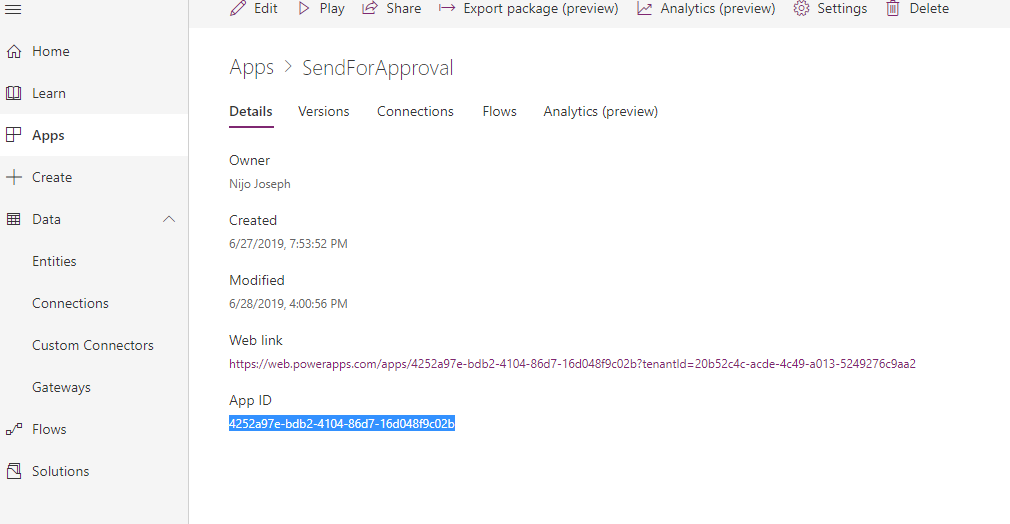Click Apps breadcrumb link in header
This screenshot has height=524, width=1010.
tap(251, 67)
